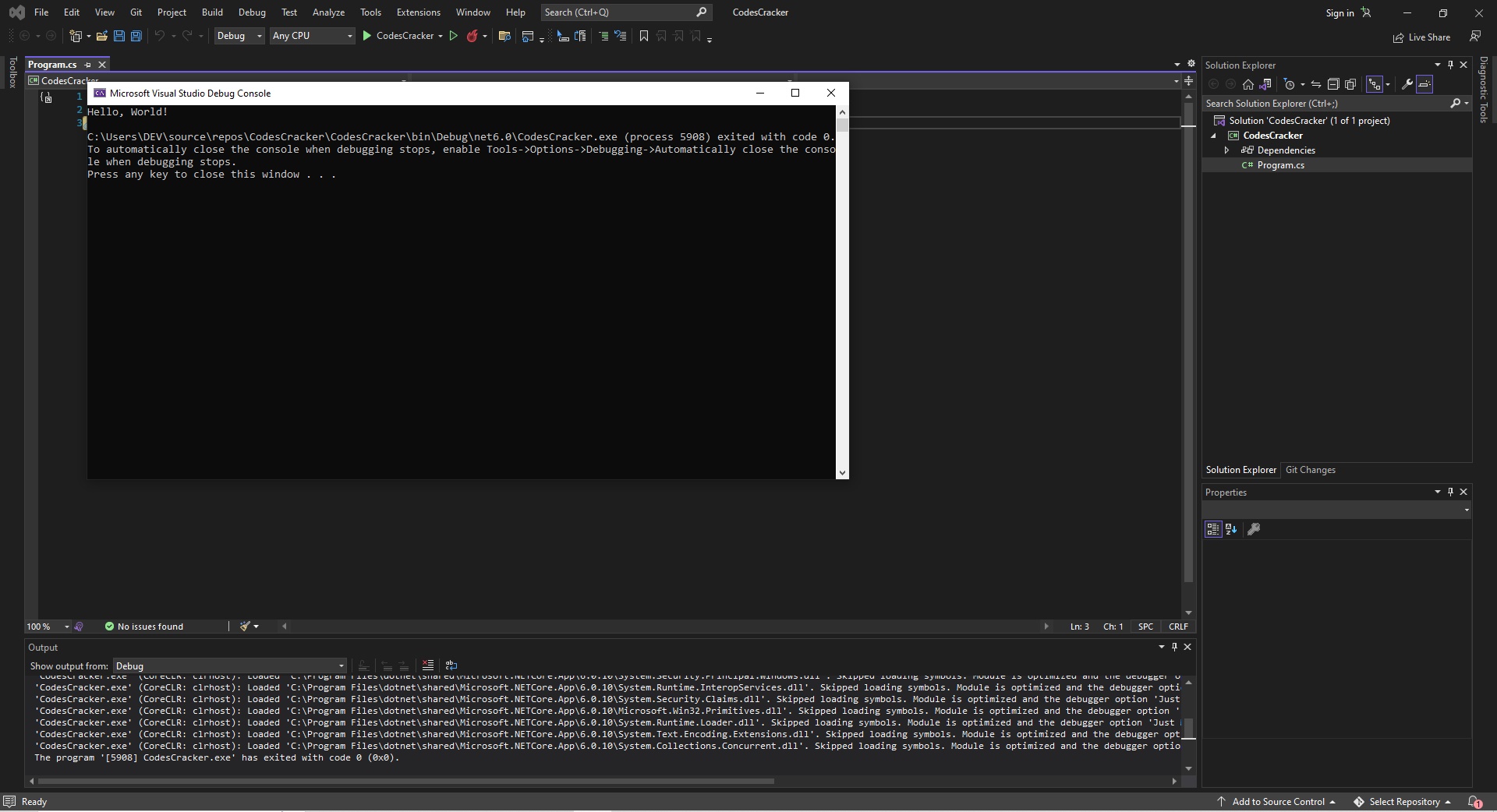Screen dimensions: 1497x812
Task: Click the Save All double-disk icon
Action: click(x=136, y=36)
